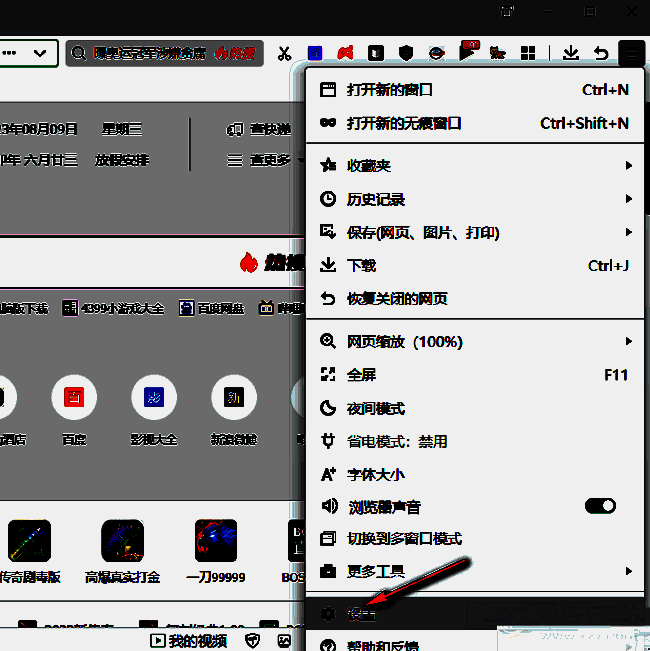Open the 影视大全 shortcut icon
This screenshot has height=651, width=650.
point(154,397)
